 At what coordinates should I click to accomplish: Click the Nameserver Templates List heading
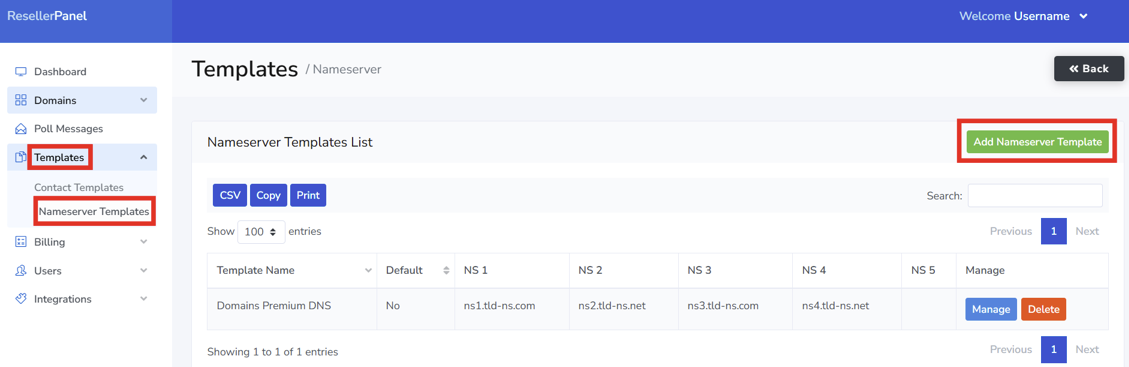289,142
